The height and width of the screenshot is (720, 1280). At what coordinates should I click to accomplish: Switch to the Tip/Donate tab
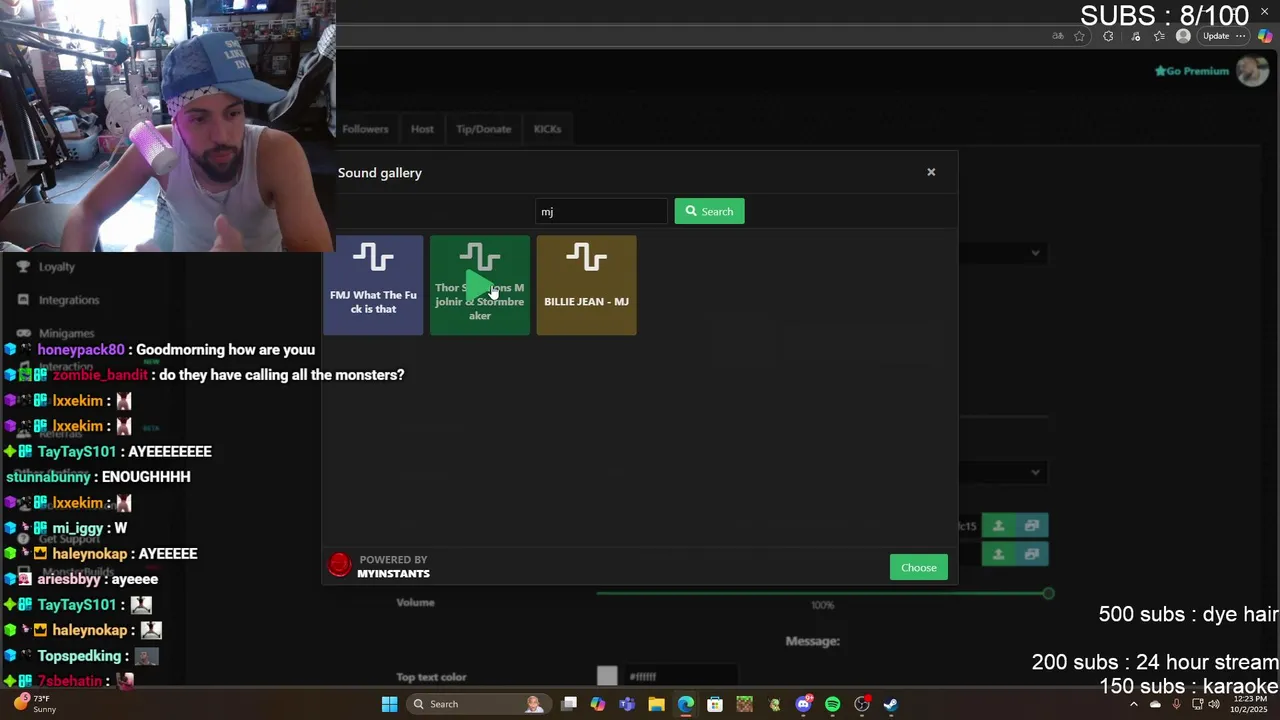[483, 129]
